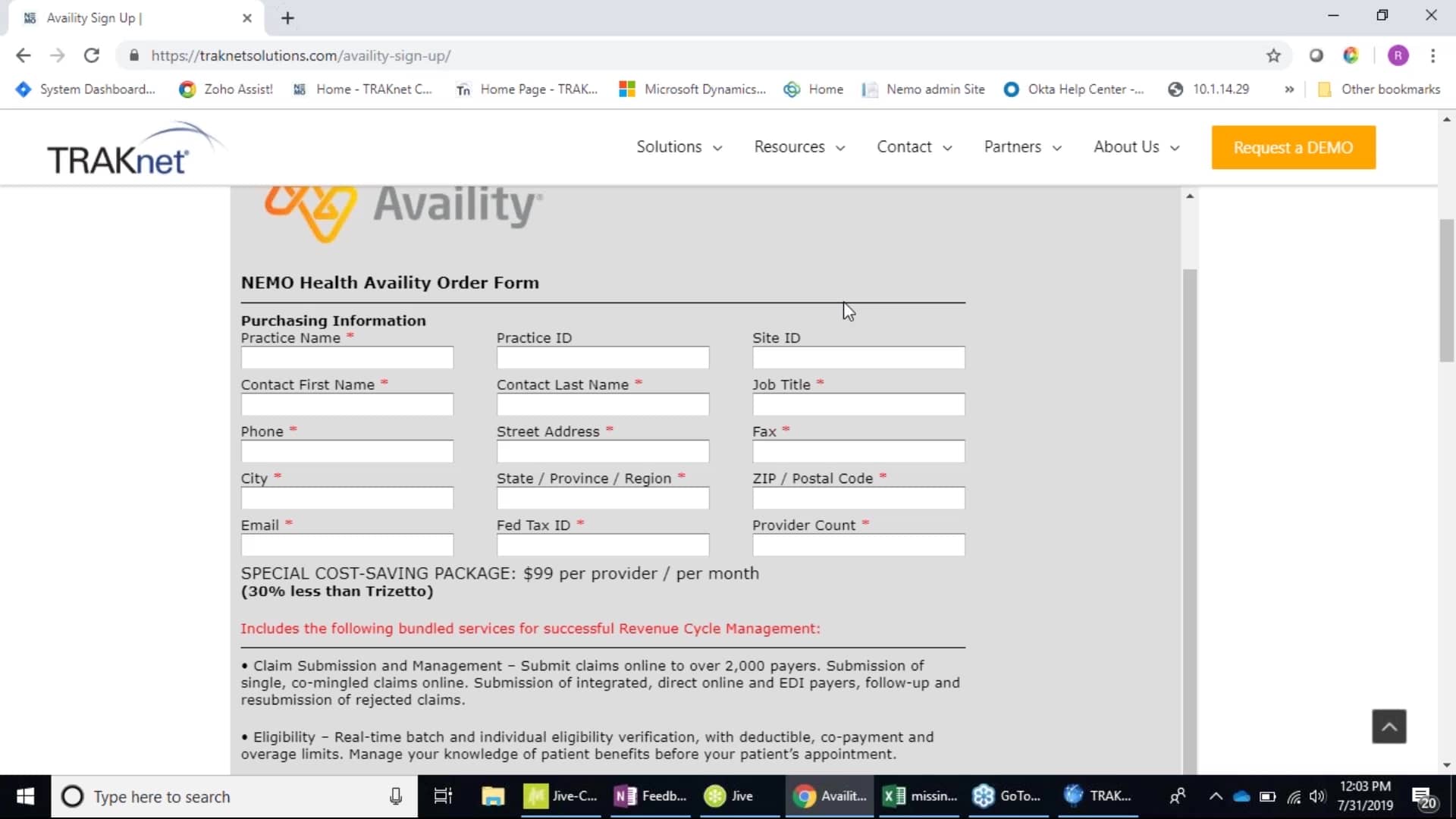Click the back-to-top arrow button

tap(1389, 726)
